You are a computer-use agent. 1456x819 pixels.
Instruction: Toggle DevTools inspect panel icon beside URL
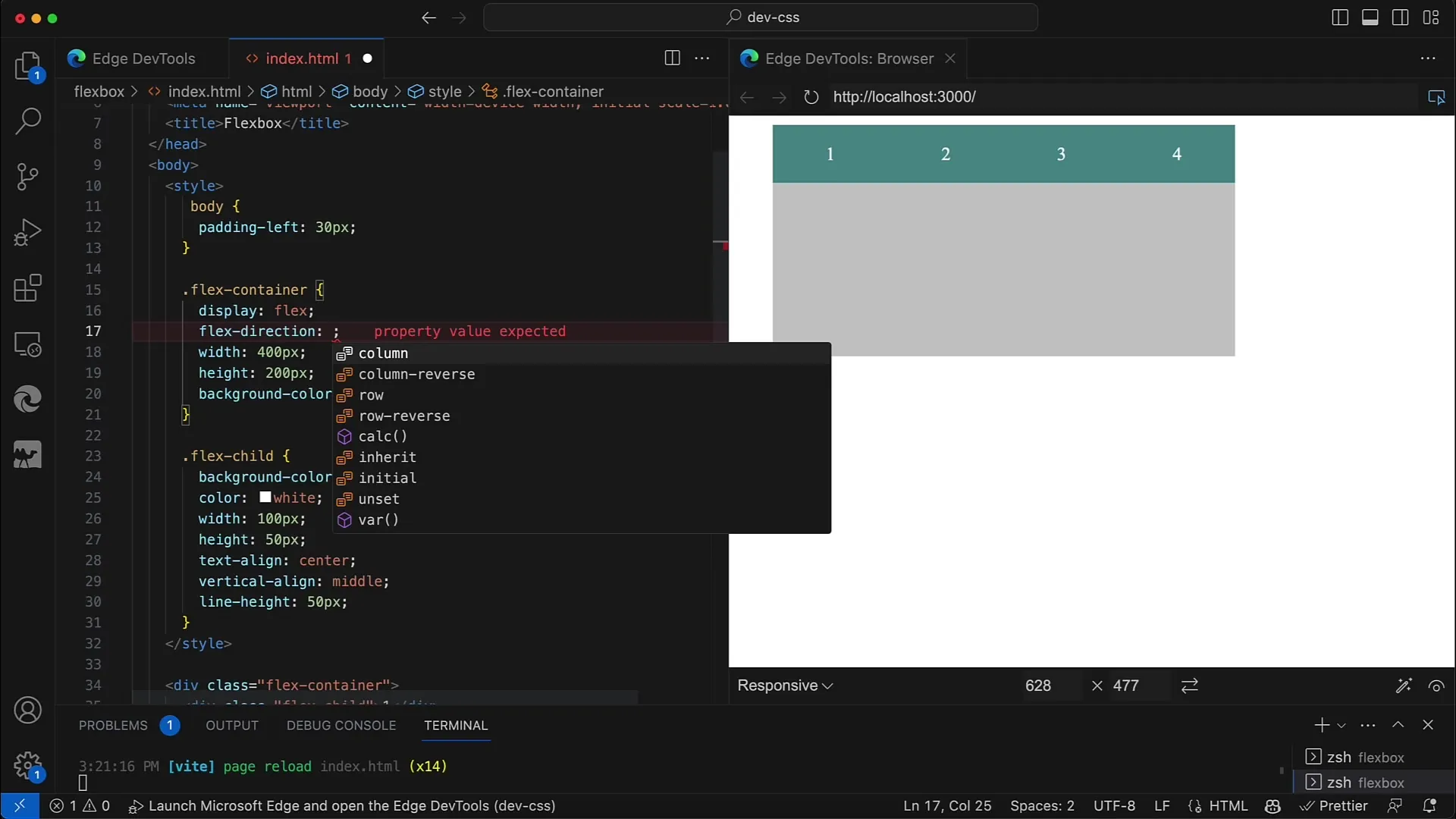pos(1436,97)
